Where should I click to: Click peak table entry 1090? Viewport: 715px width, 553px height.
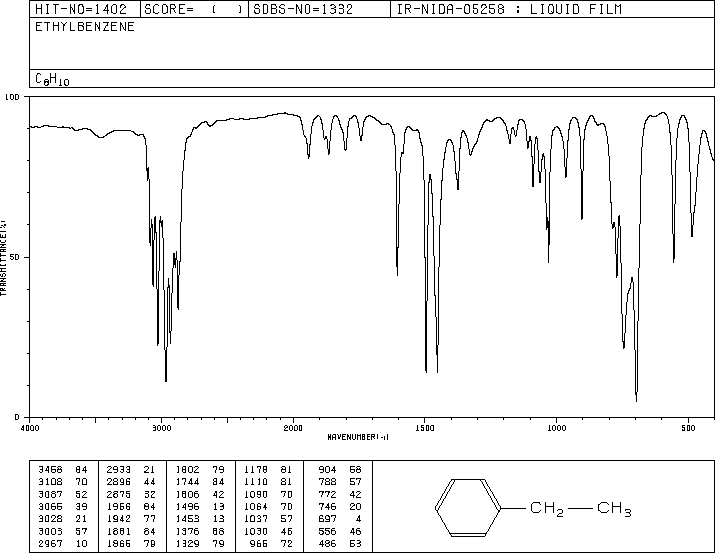click(256, 494)
